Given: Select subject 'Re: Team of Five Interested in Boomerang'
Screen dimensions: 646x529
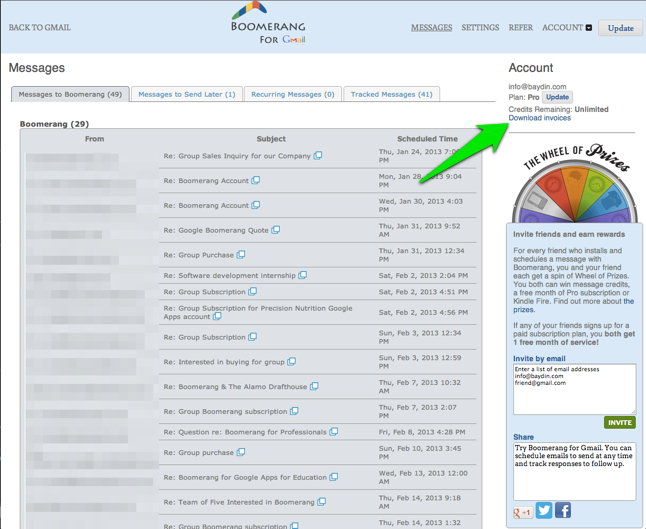Looking at the screenshot, I should 239,502.
